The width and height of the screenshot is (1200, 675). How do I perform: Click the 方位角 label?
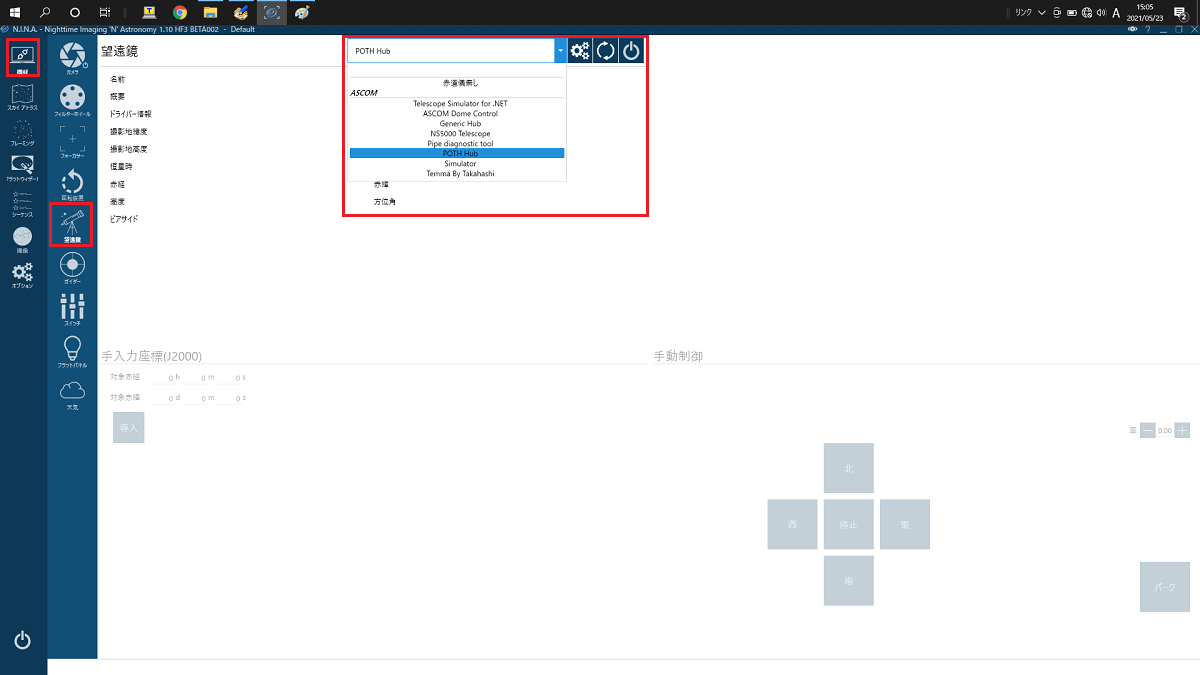coord(385,202)
